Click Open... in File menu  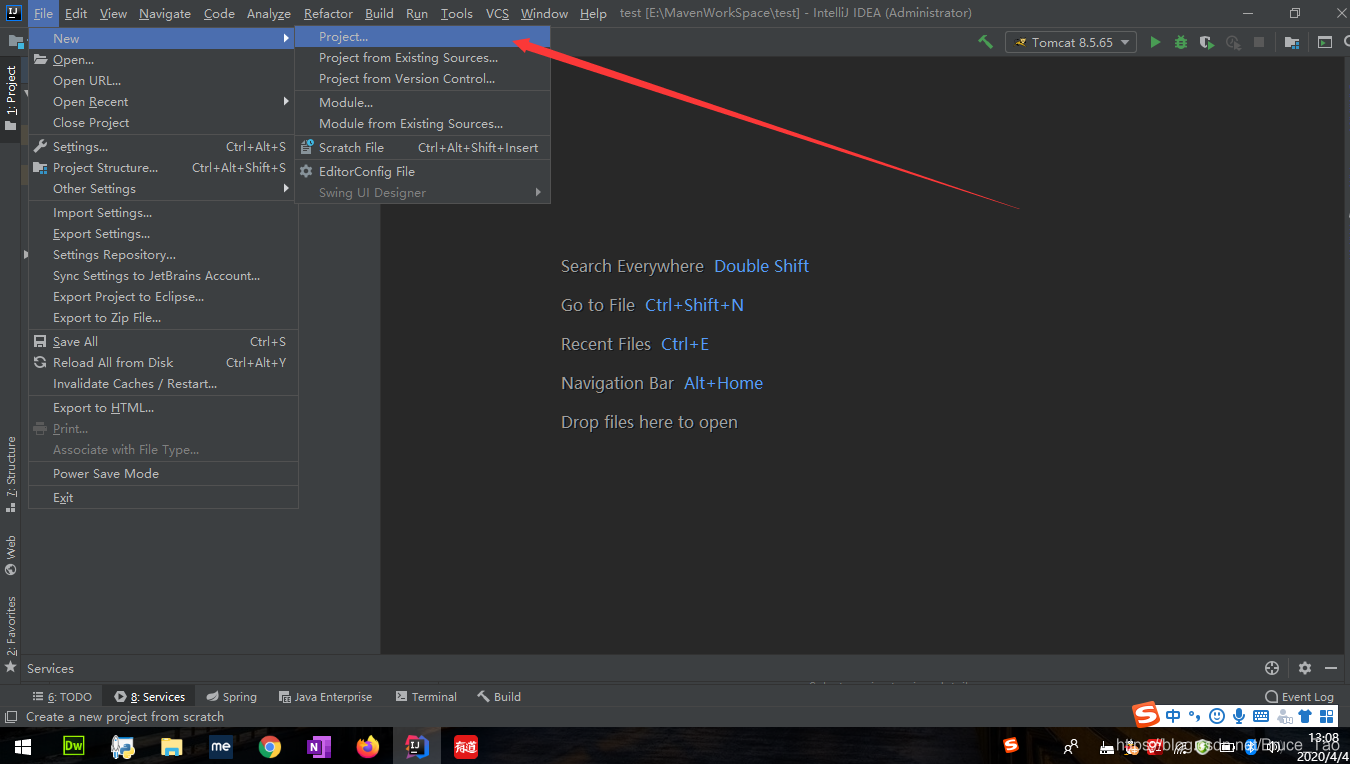pyautogui.click(x=162, y=59)
